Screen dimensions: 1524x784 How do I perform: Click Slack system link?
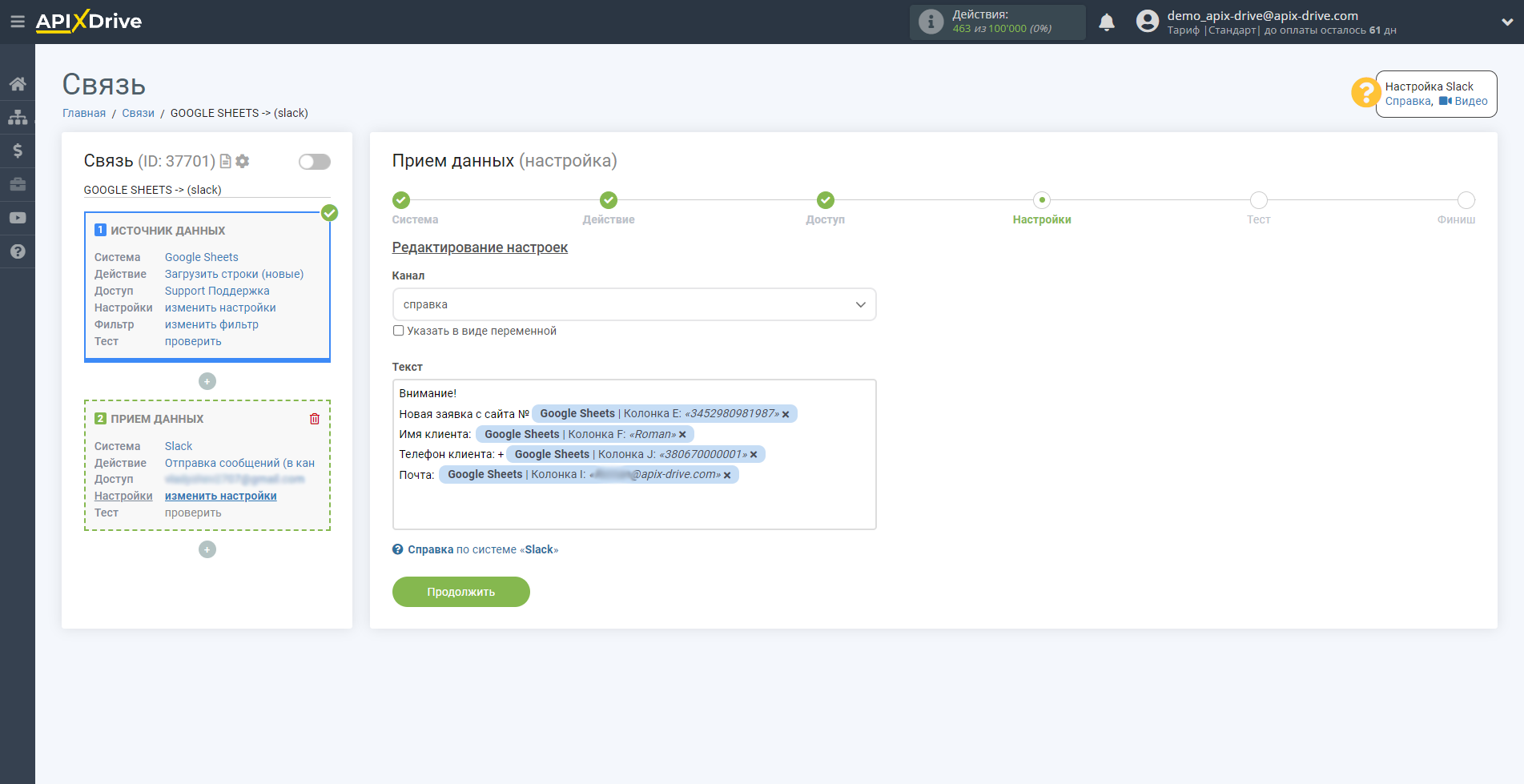pos(179,446)
